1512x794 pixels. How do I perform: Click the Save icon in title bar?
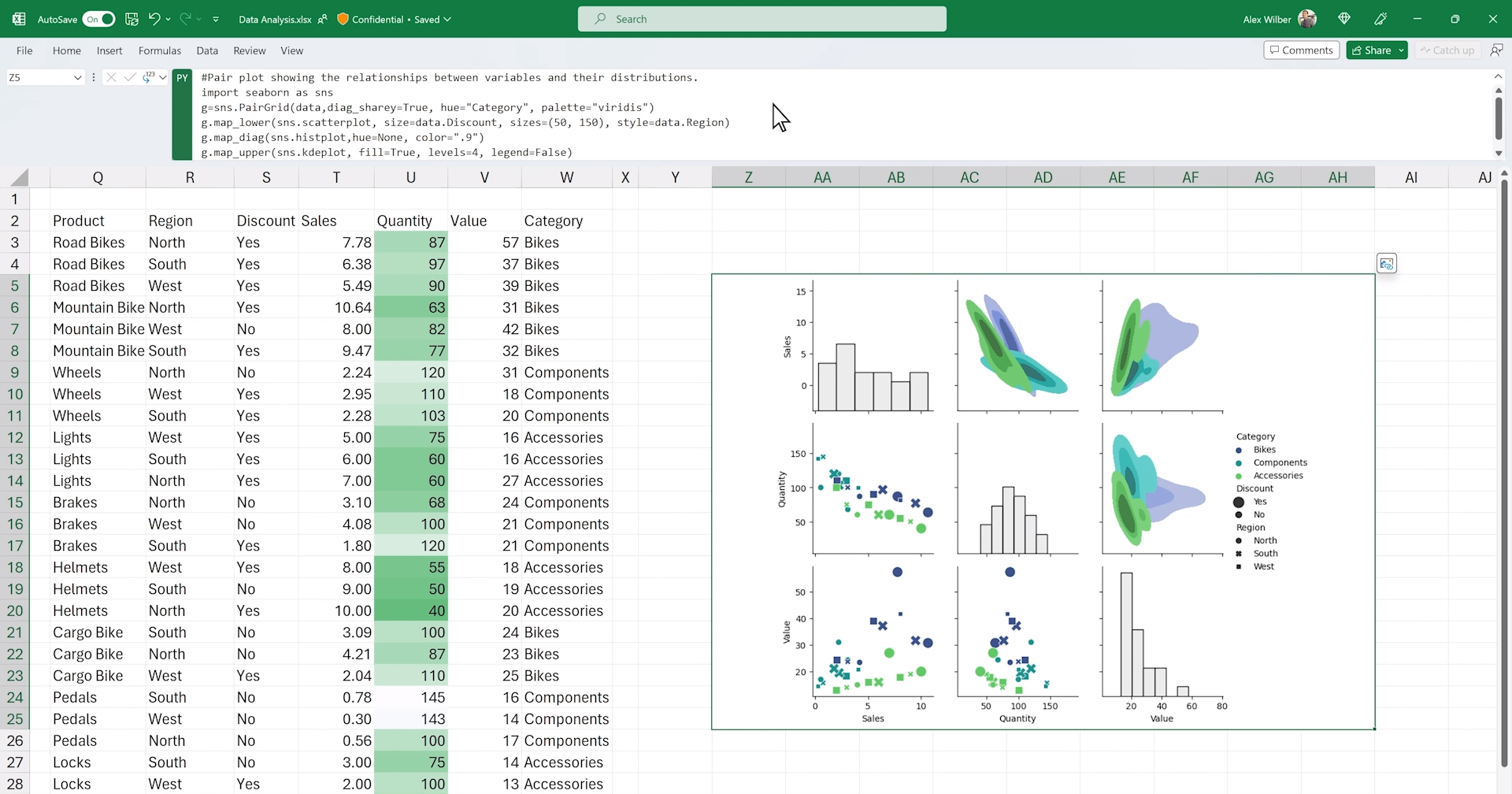click(x=132, y=19)
